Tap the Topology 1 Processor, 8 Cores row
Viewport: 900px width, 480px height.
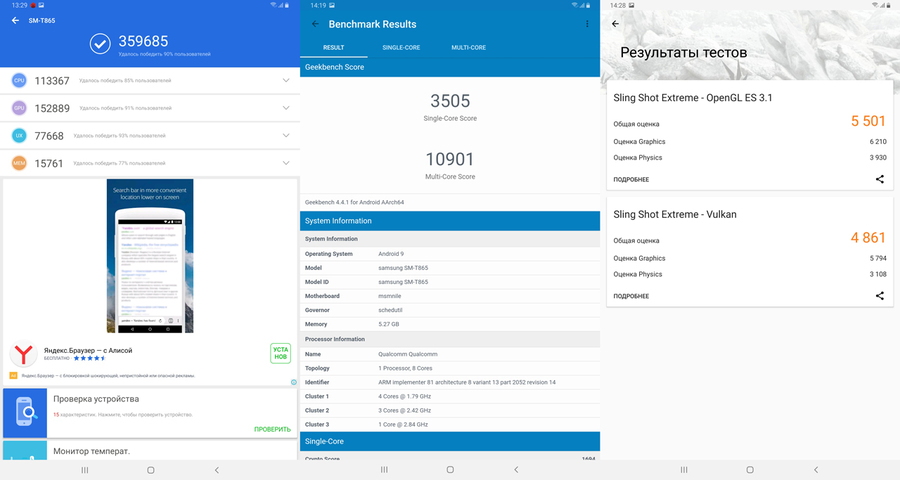450,368
